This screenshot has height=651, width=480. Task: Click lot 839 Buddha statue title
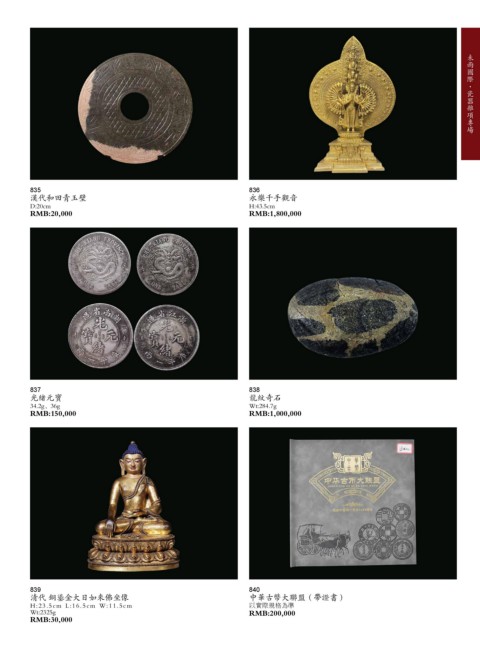(79, 597)
